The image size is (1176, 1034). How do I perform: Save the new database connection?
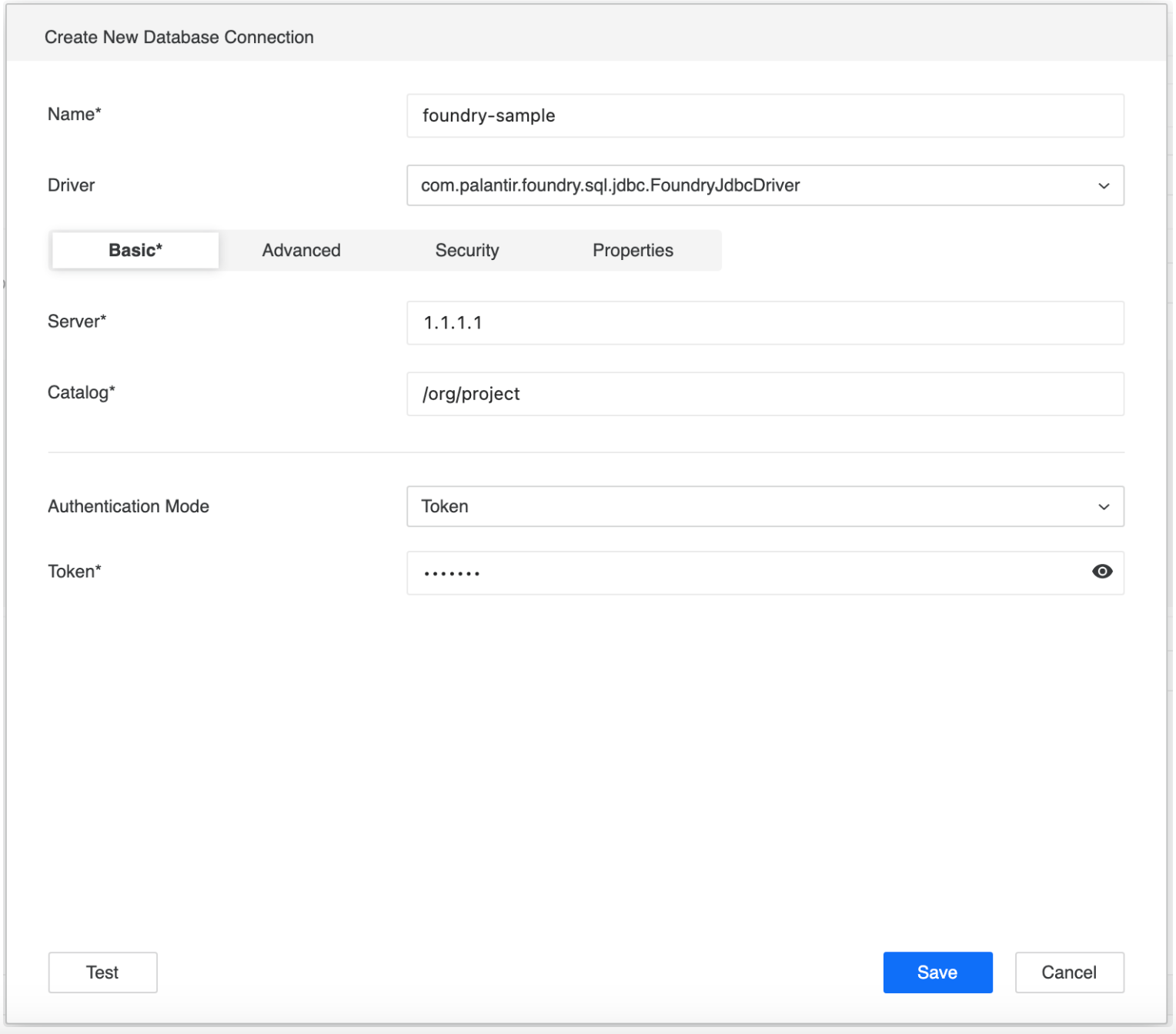[937, 972]
